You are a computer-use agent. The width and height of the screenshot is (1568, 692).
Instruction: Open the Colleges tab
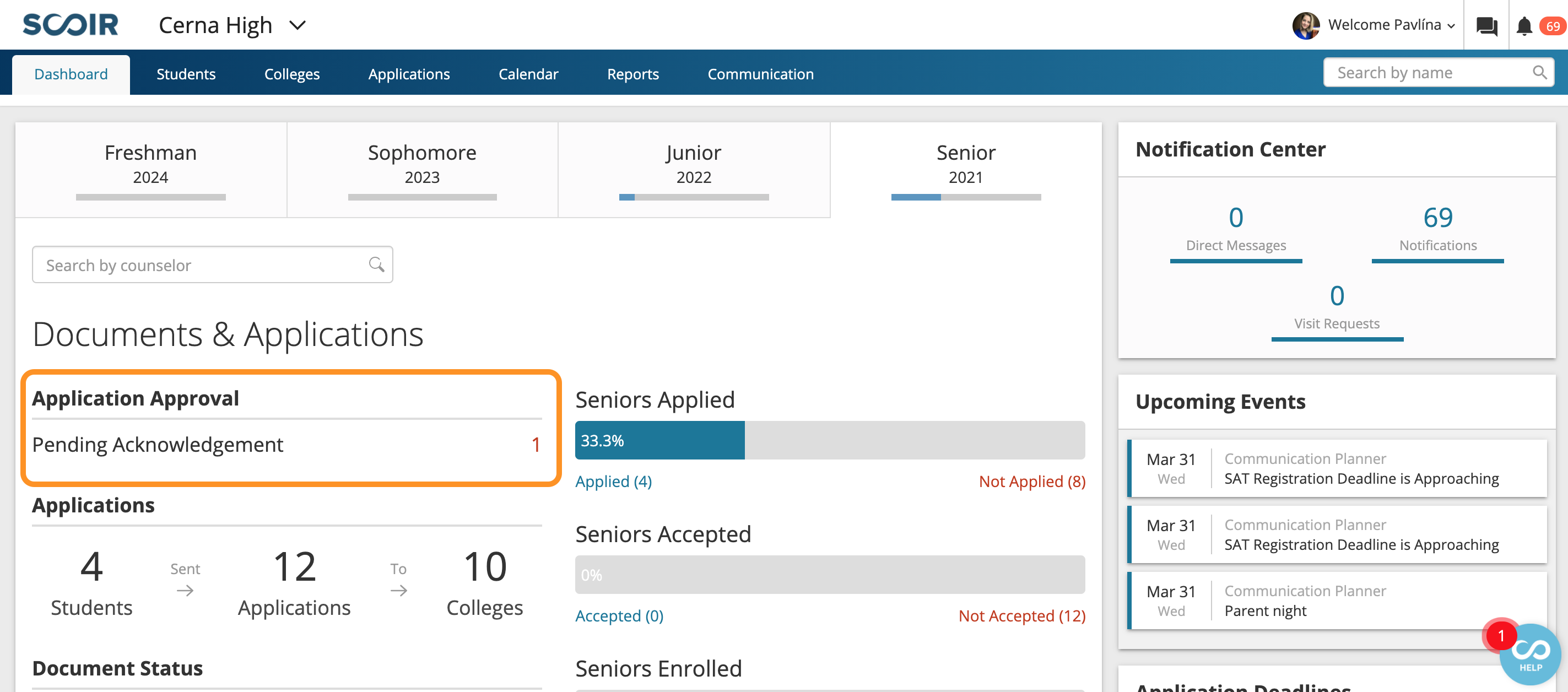coord(291,74)
